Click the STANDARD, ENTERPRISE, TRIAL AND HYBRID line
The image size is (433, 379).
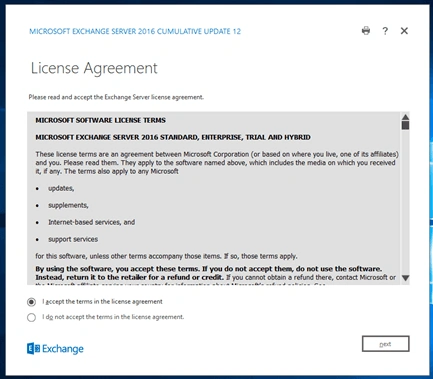pyautogui.click(x=173, y=137)
